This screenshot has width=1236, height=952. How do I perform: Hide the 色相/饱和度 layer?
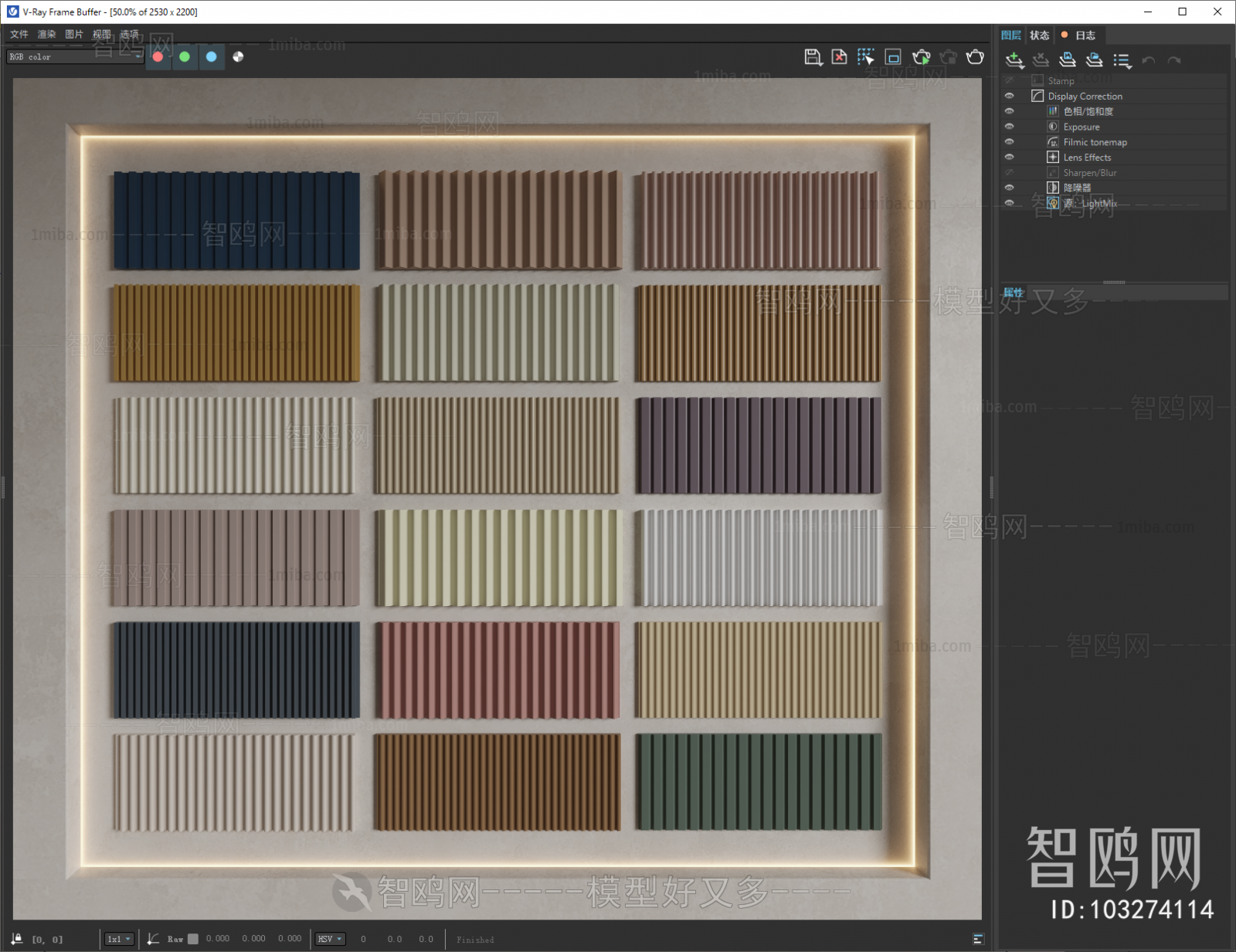tap(1009, 111)
